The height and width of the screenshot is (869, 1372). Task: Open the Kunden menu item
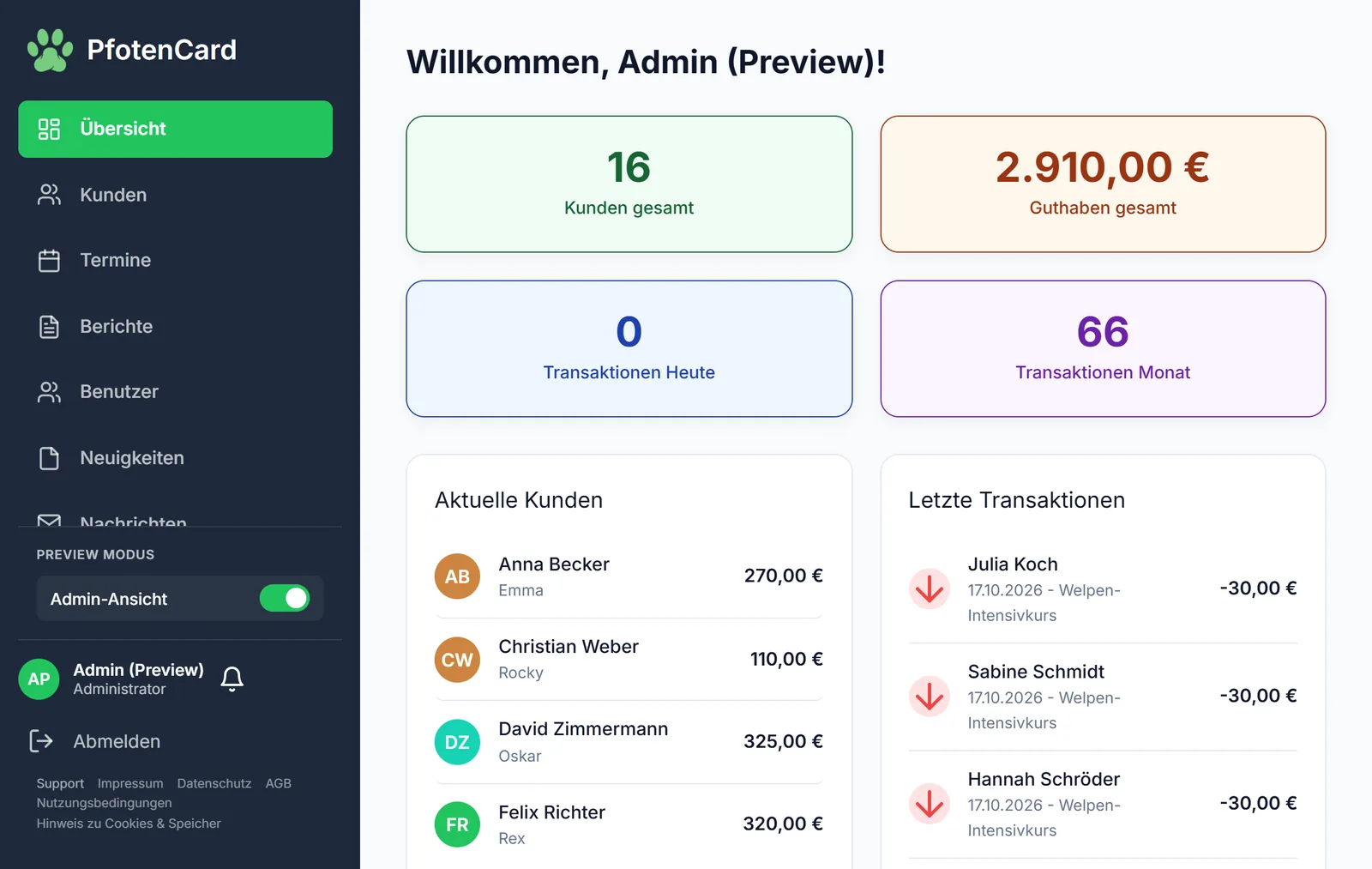pos(175,195)
